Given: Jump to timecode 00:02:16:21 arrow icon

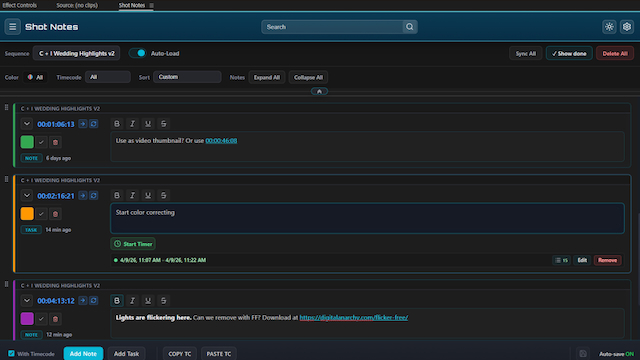Looking at the screenshot, I should coord(83,196).
